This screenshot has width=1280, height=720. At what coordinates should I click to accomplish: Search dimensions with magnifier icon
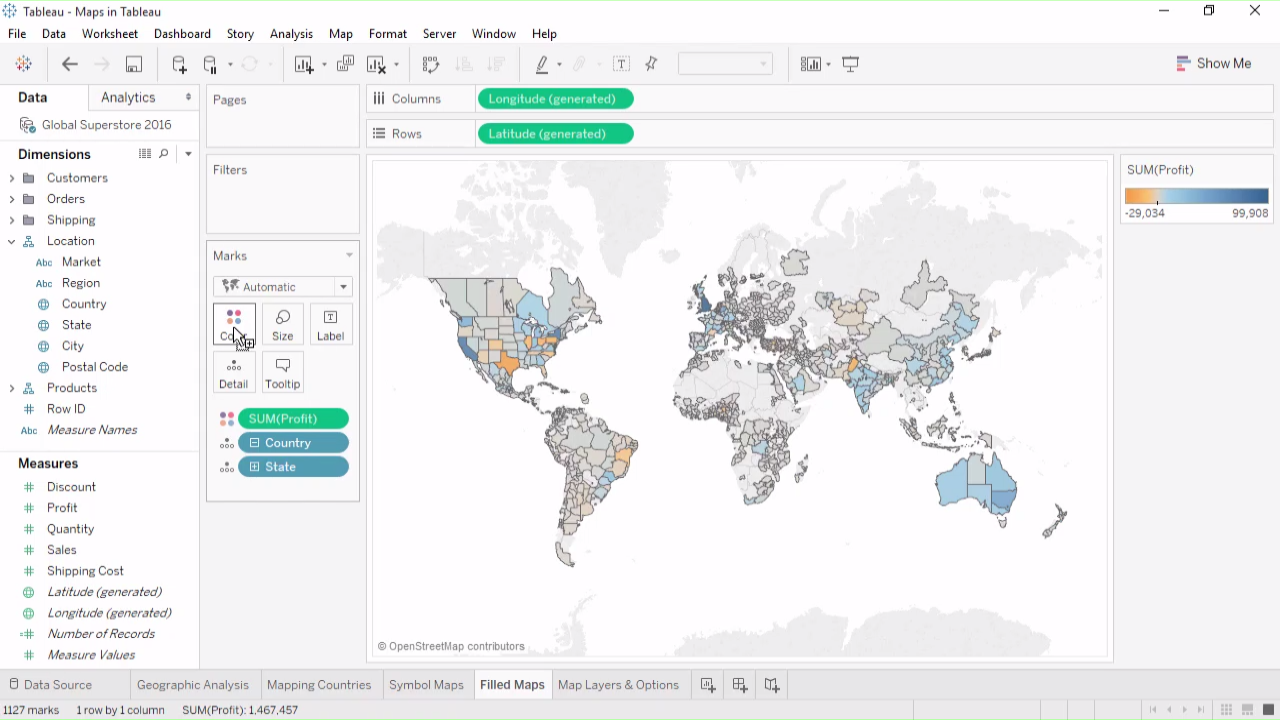coord(164,154)
